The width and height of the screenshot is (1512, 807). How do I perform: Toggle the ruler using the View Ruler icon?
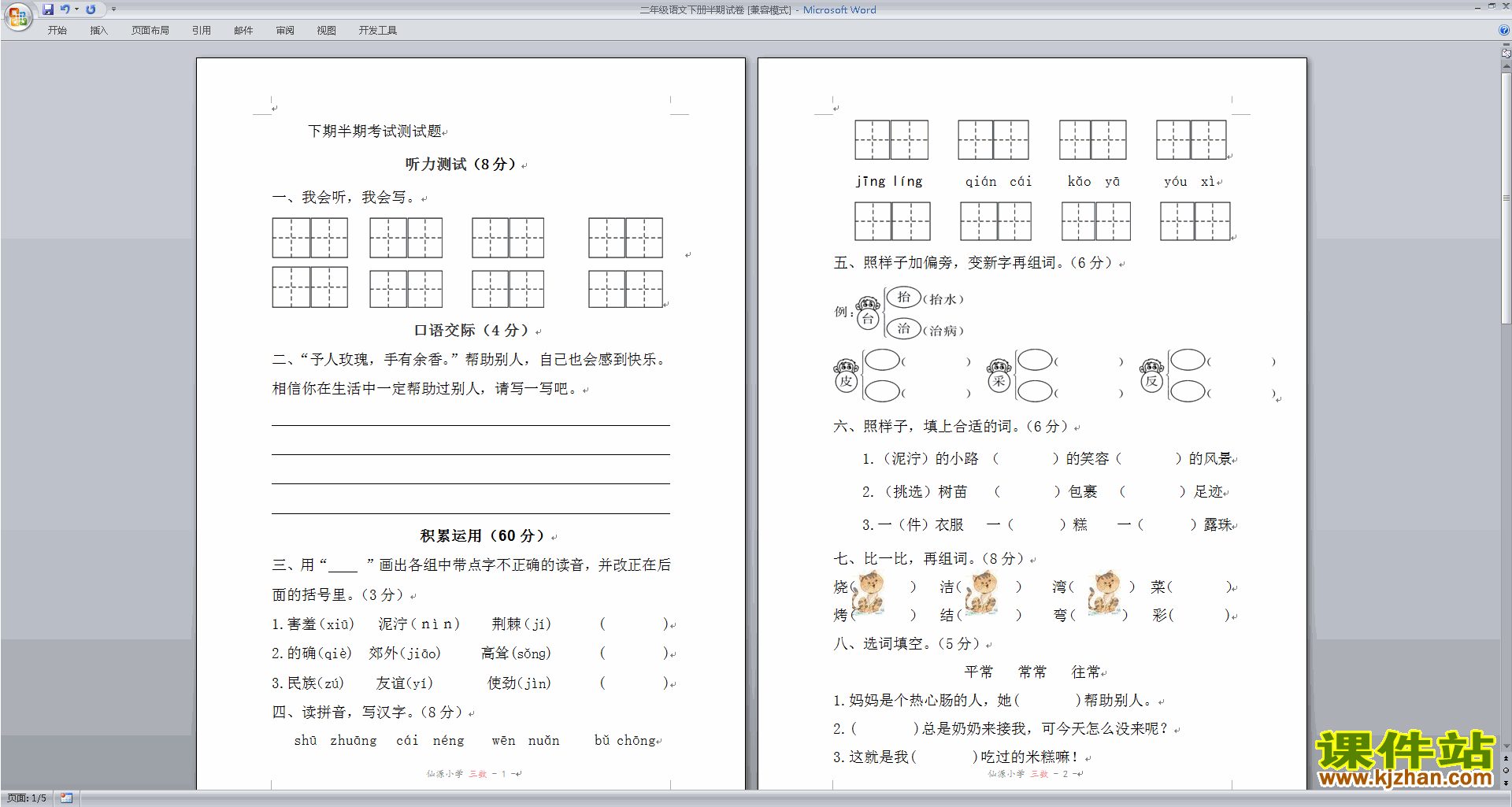tap(1506, 54)
